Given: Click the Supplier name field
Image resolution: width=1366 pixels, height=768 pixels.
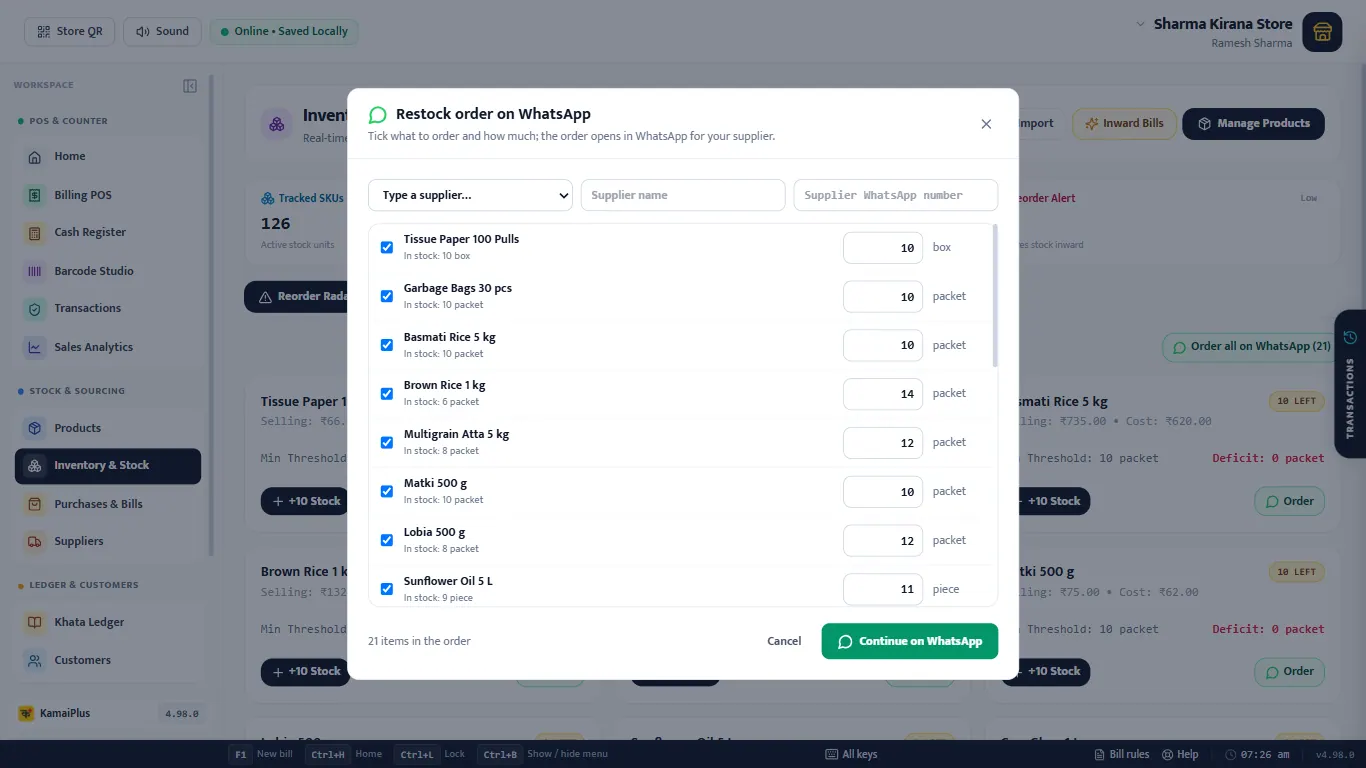Looking at the screenshot, I should click(x=683, y=195).
